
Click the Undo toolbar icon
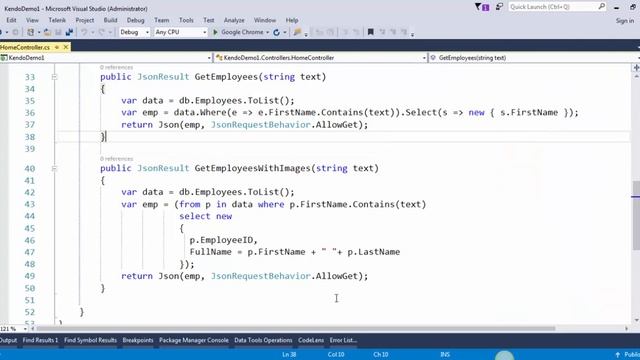click(x=84, y=32)
